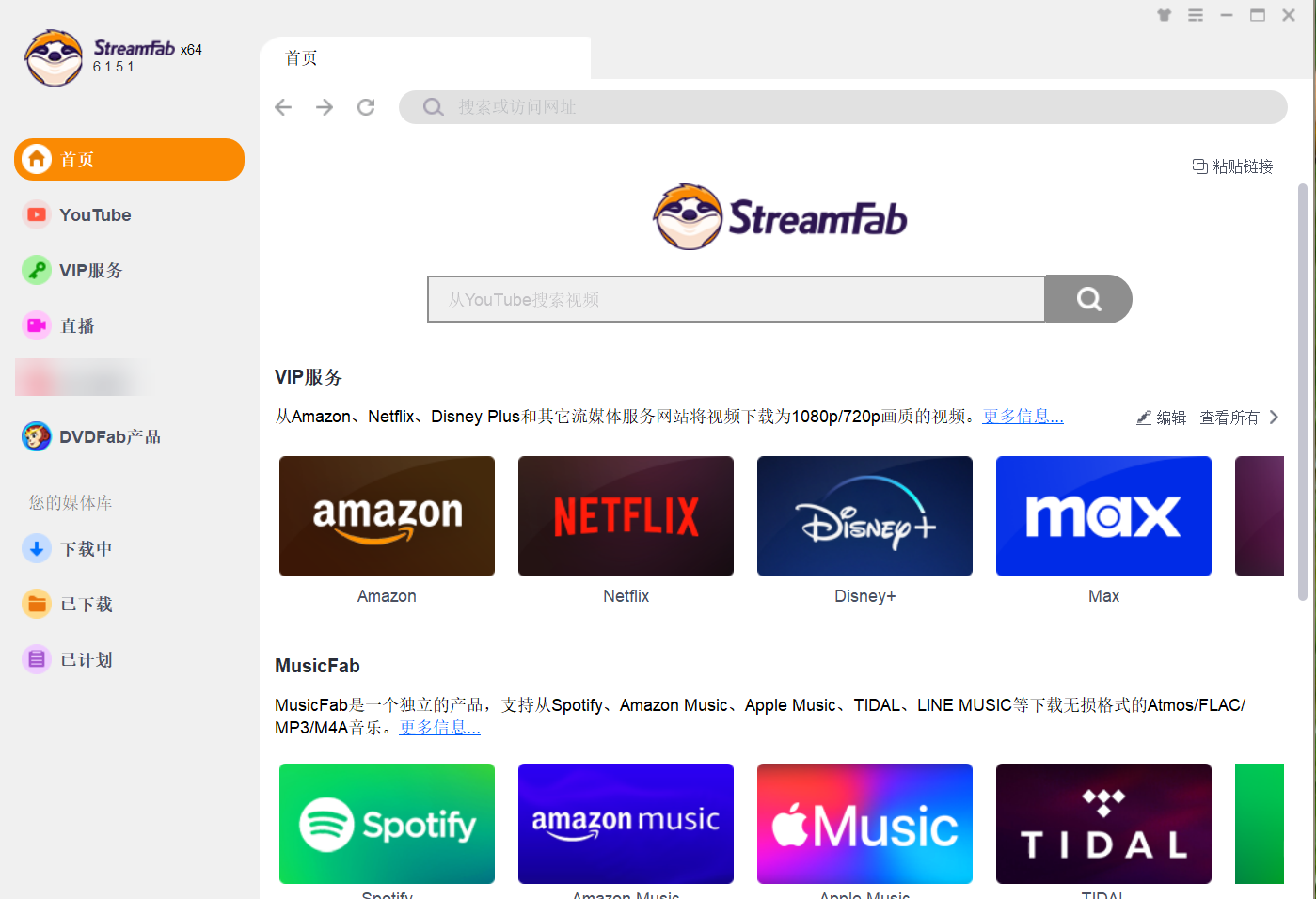Click the MusicFab section heading
1316x899 pixels.
(317, 666)
